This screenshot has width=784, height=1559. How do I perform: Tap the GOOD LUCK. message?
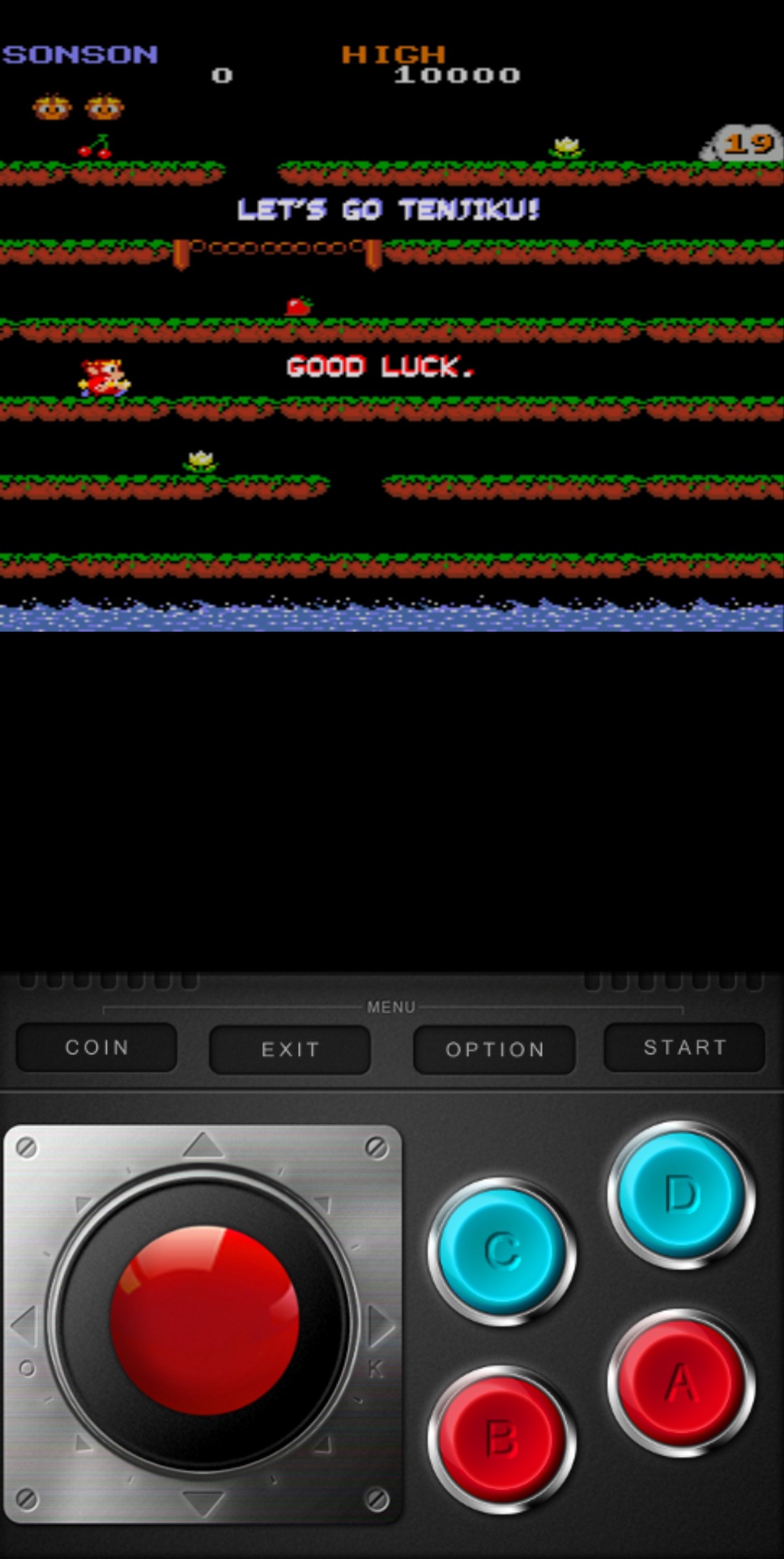(x=380, y=367)
